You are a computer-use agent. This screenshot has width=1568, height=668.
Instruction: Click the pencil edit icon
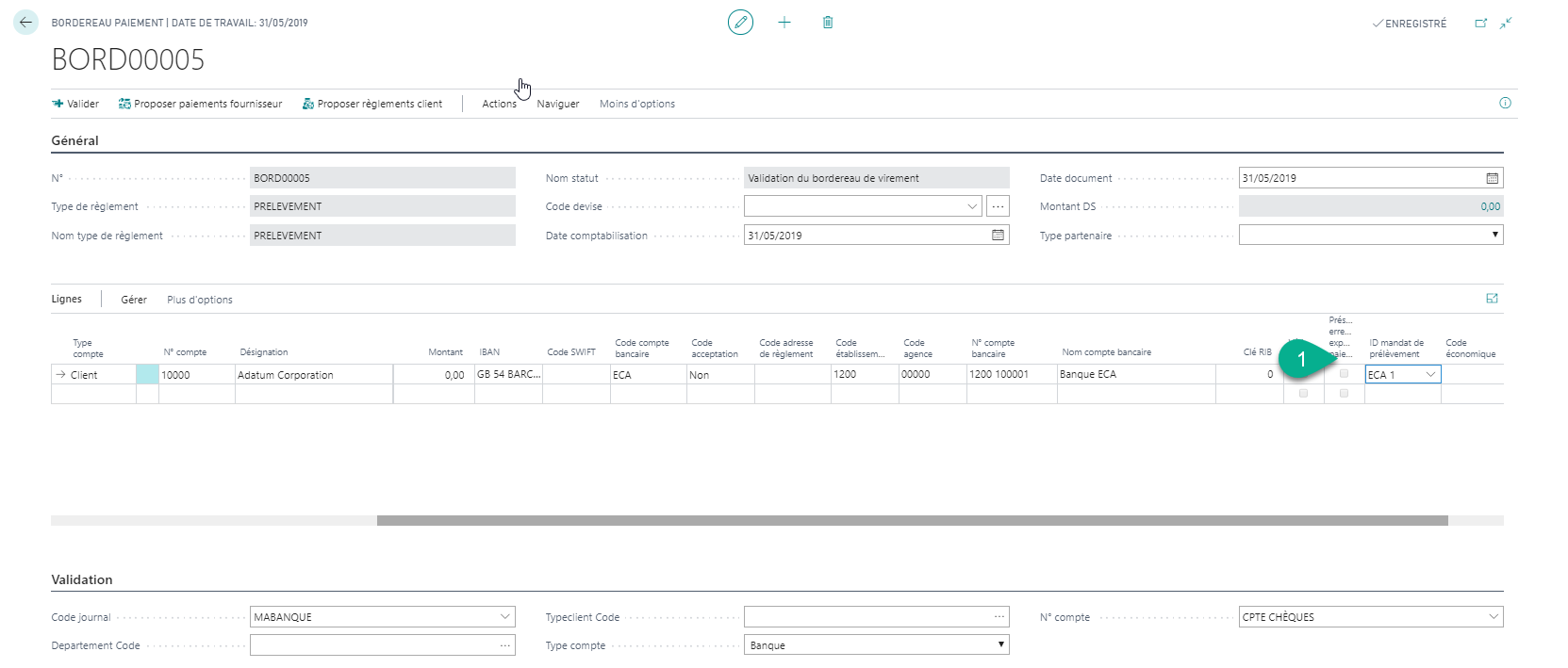click(x=740, y=23)
